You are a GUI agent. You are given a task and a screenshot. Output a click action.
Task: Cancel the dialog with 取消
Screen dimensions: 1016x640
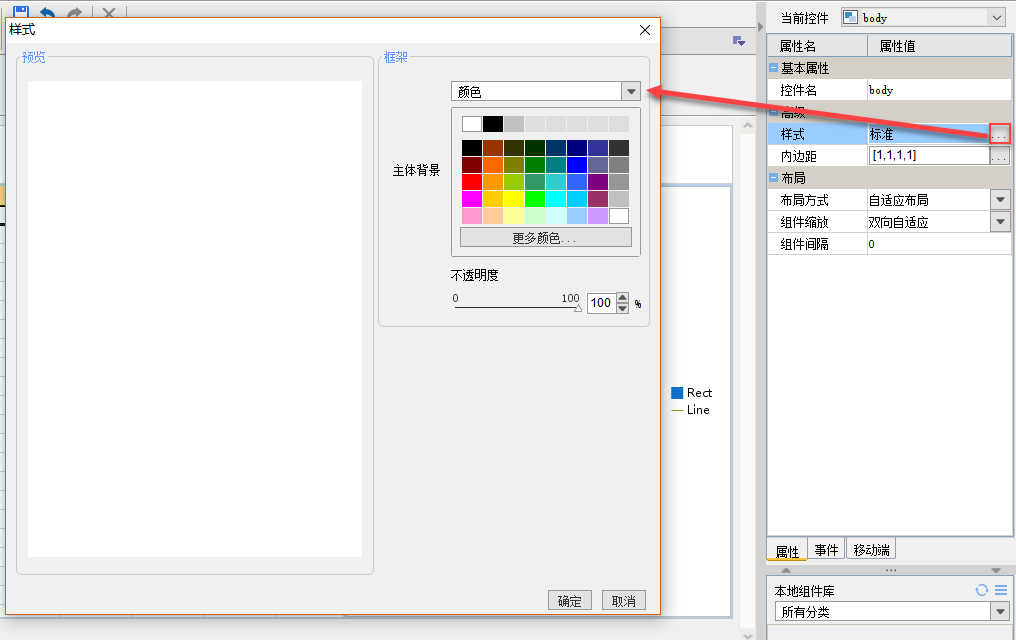click(x=623, y=600)
